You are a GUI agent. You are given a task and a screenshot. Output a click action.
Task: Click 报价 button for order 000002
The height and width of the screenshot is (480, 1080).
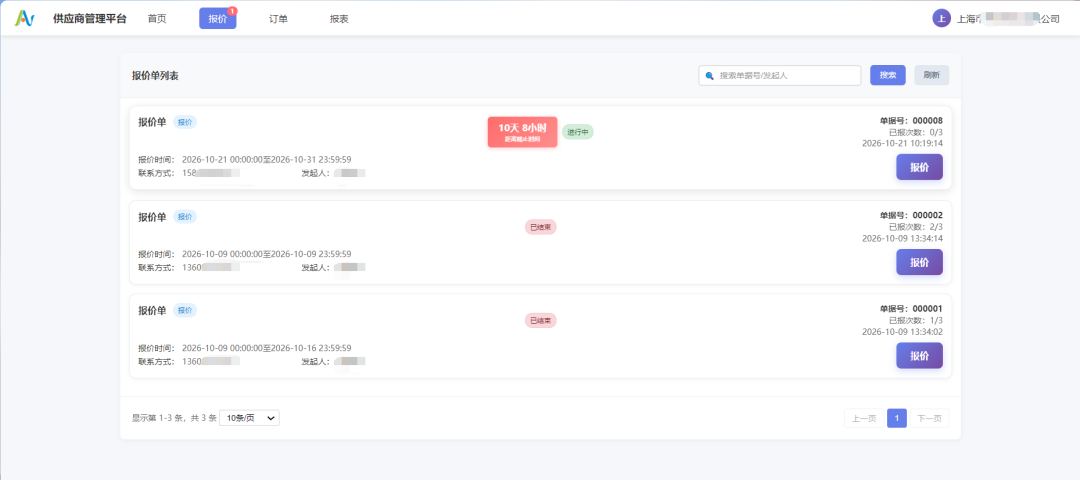click(x=919, y=262)
